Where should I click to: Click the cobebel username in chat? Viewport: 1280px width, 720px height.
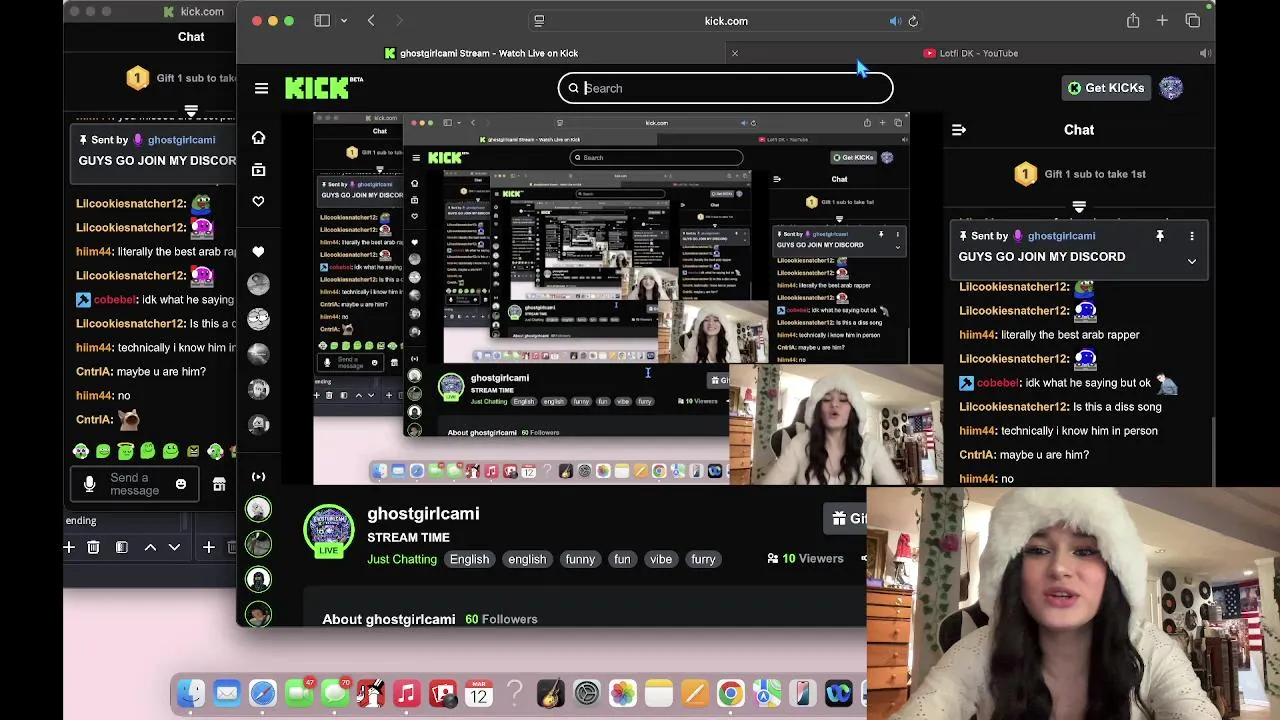[x=998, y=383]
